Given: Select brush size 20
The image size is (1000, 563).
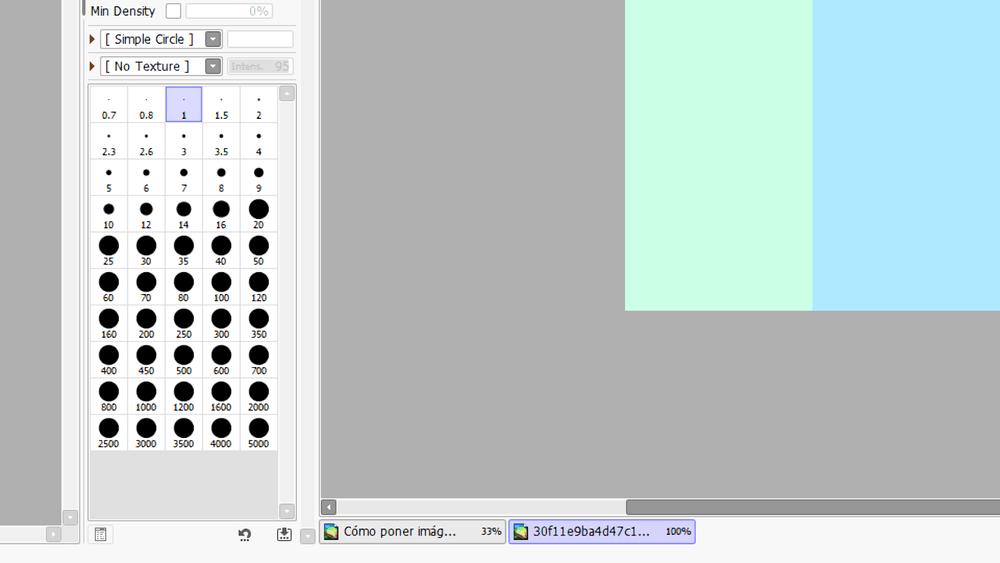Looking at the screenshot, I should click(258, 214).
